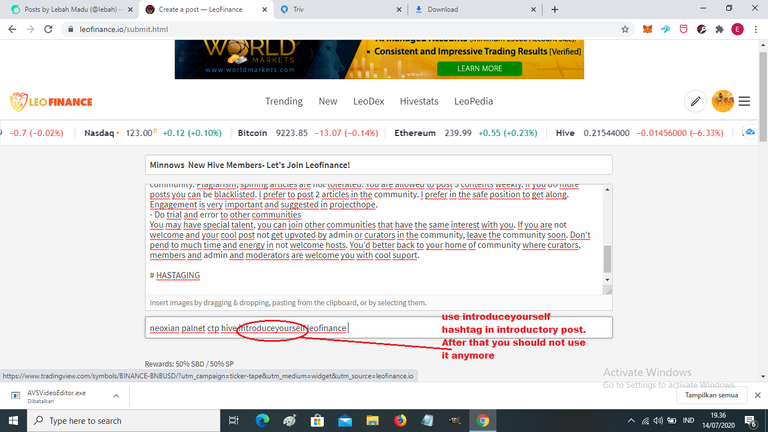The height and width of the screenshot is (432, 768).
Task: Click the LEARN MORE ad button
Action: pos(479,69)
